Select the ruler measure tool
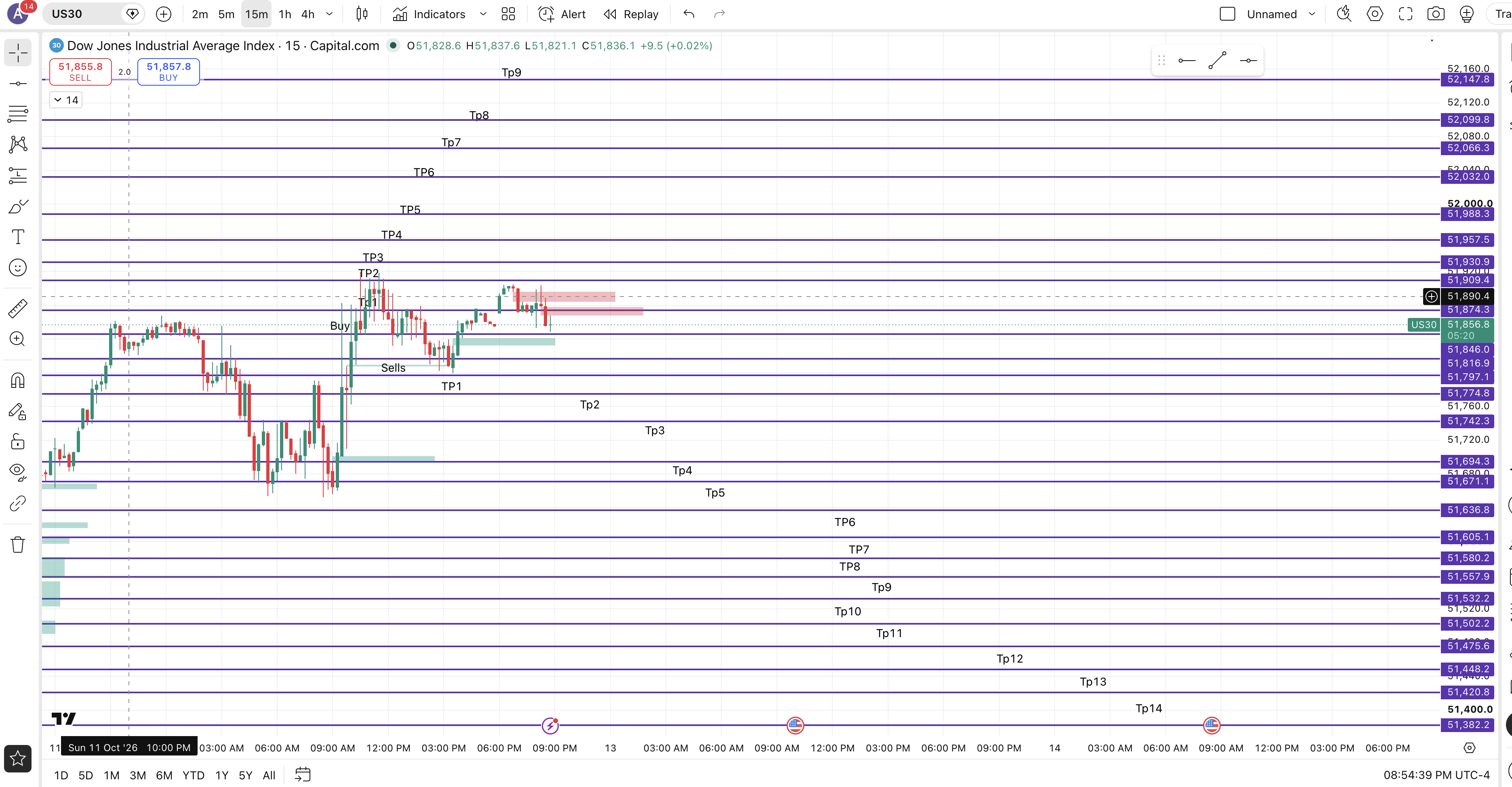This screenshot has height=787, width=1512. click(x=18, y=308)
